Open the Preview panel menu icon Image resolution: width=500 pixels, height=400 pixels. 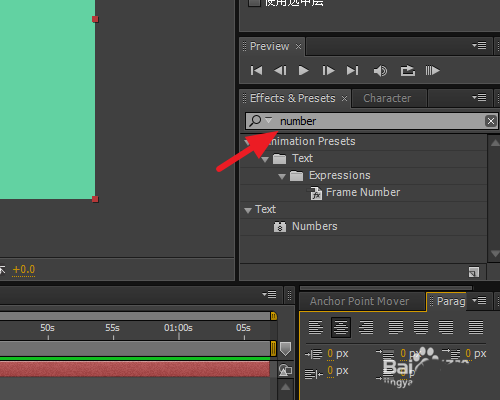(479, 45)
